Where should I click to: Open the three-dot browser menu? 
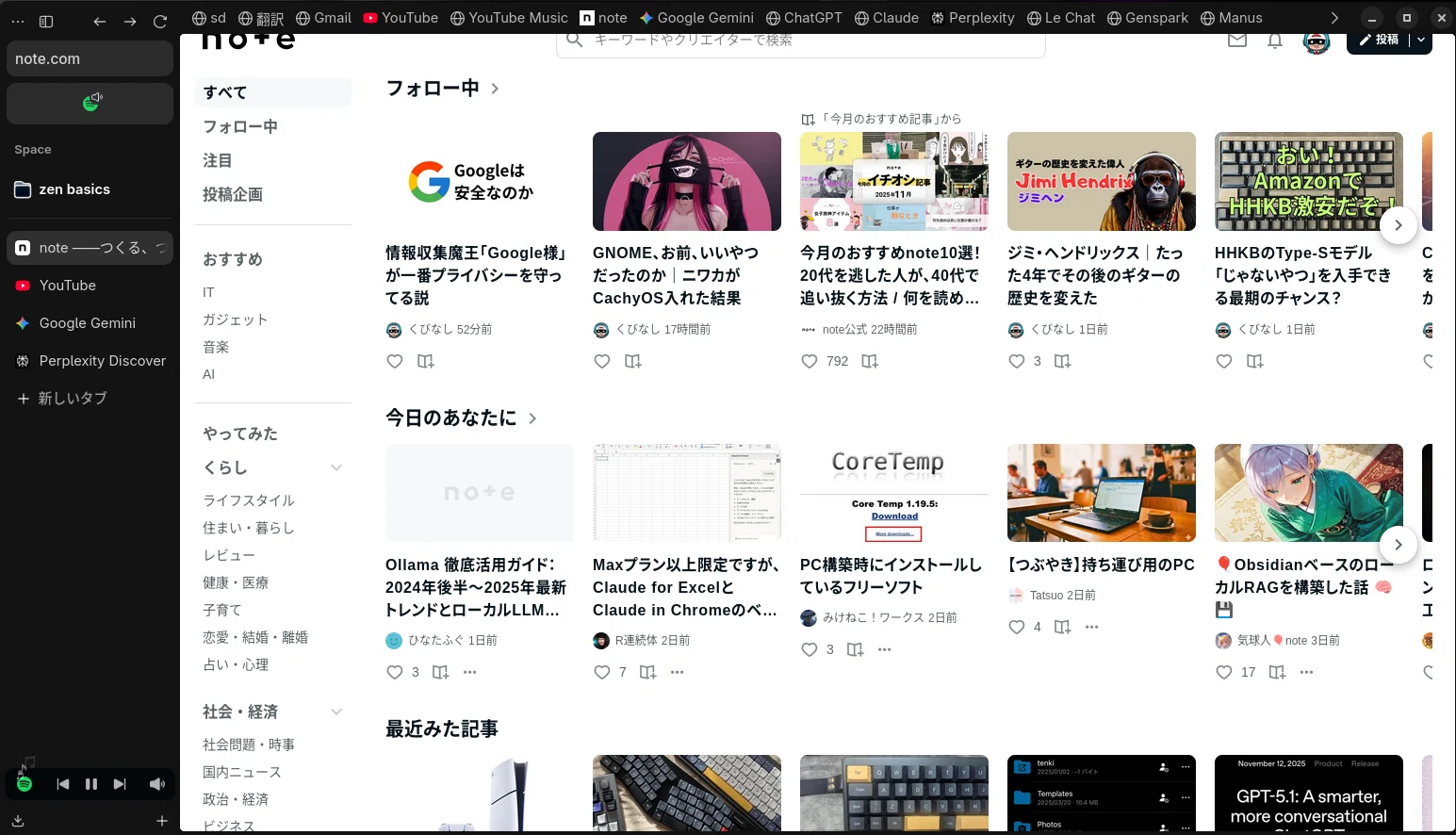[17, 21]
